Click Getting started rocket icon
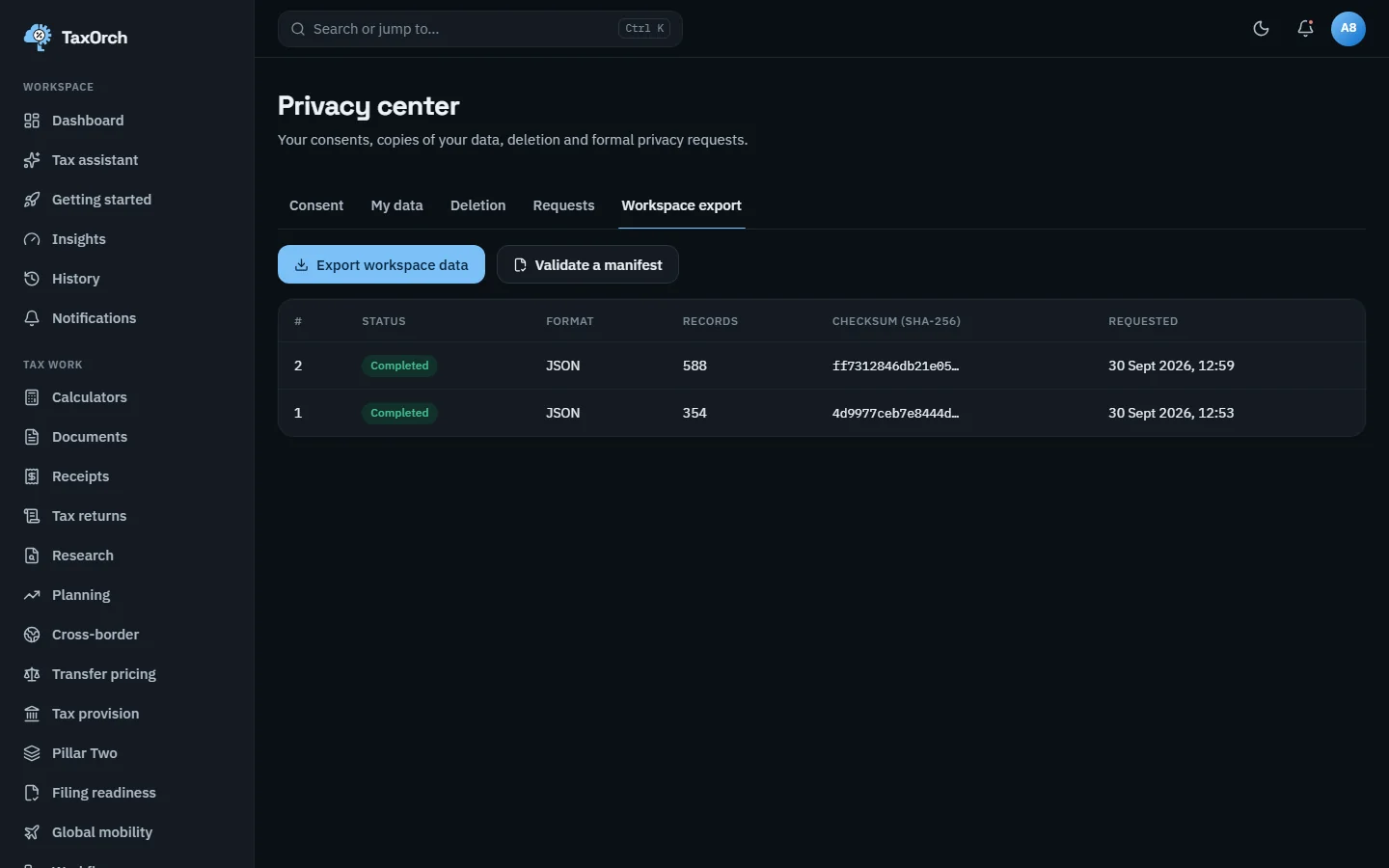Image resolution: width=1389 pixels, height=868 pixels. [32, 200]
